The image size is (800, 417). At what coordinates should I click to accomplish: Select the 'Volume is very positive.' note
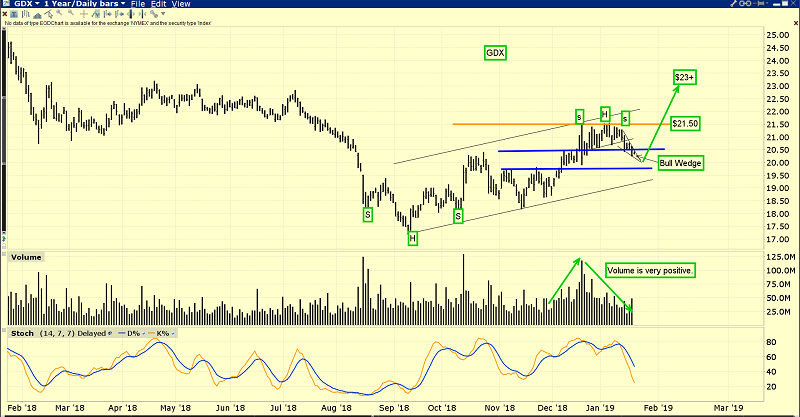(650, 271)
